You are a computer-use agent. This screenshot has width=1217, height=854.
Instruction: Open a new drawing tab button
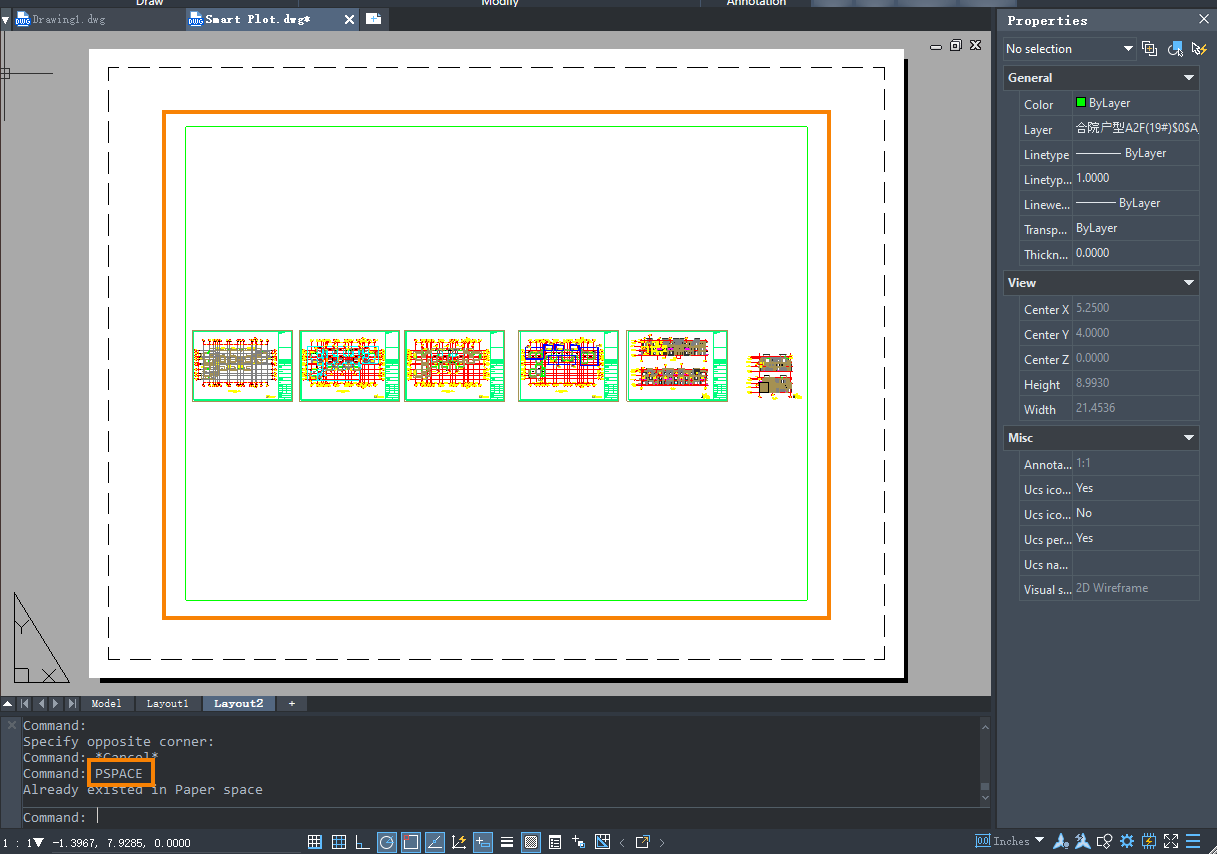[374, 19]
